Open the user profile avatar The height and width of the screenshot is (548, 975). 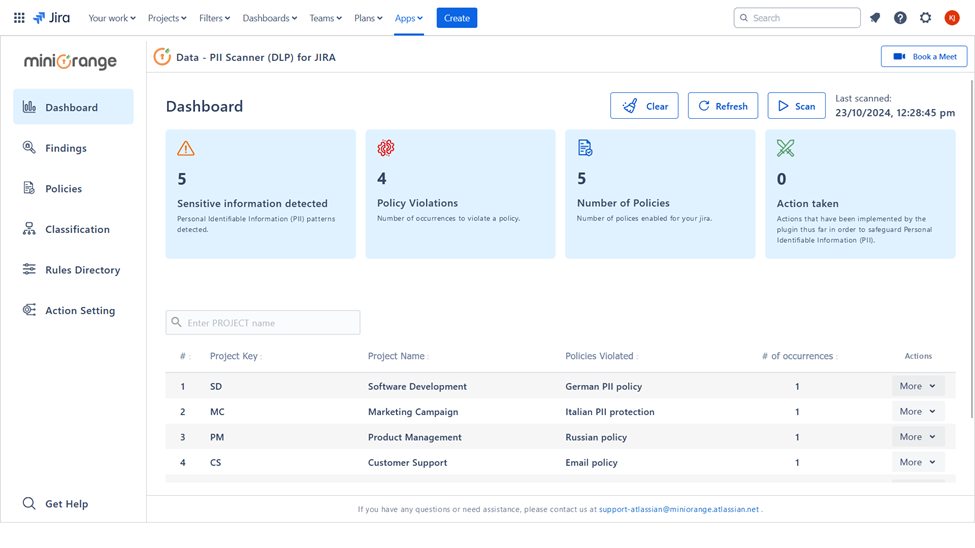point(951,18)
